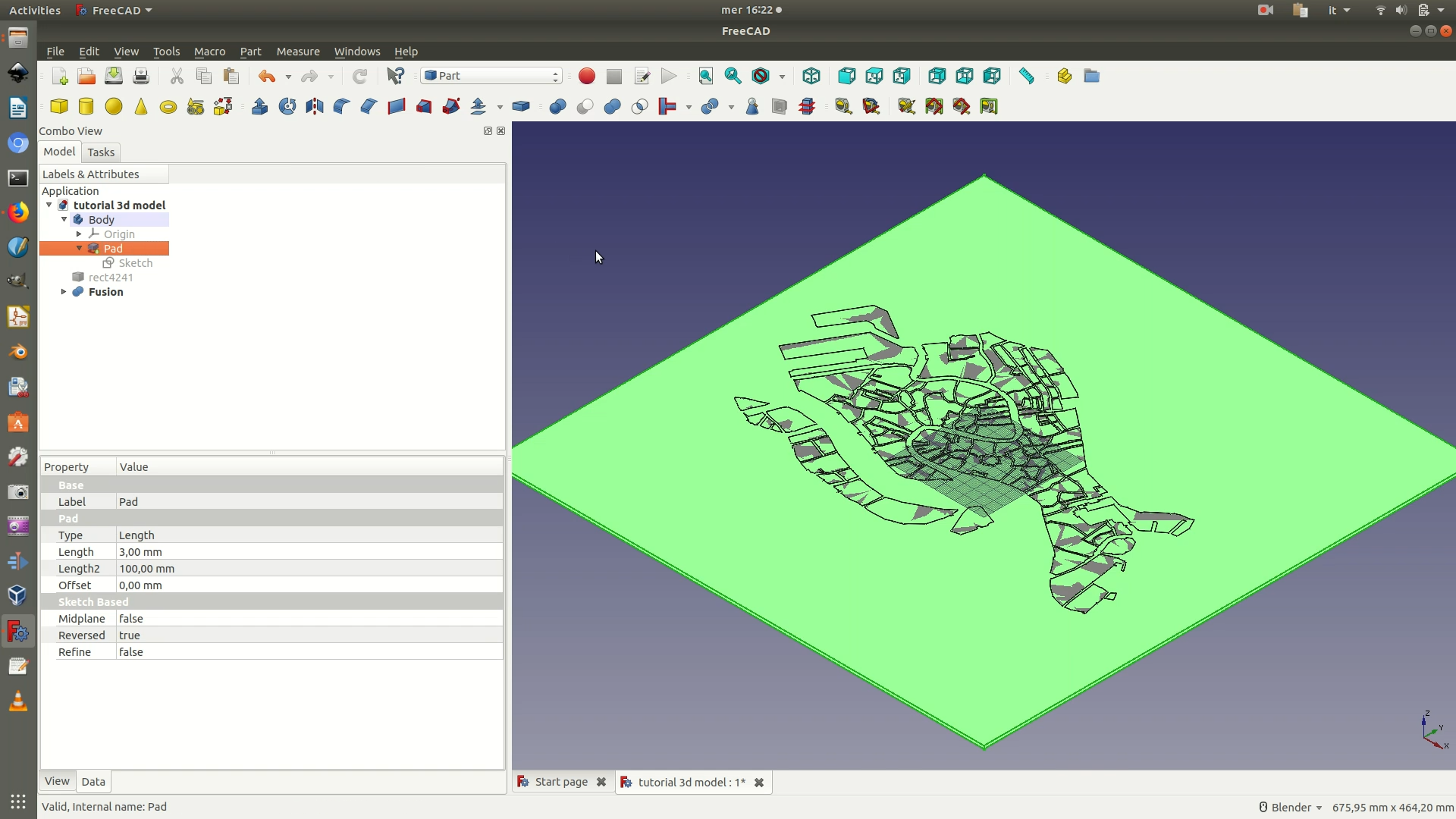Create a torus primitive
This screenshot has height=819, width=1456.
click(x=168, y=107)
